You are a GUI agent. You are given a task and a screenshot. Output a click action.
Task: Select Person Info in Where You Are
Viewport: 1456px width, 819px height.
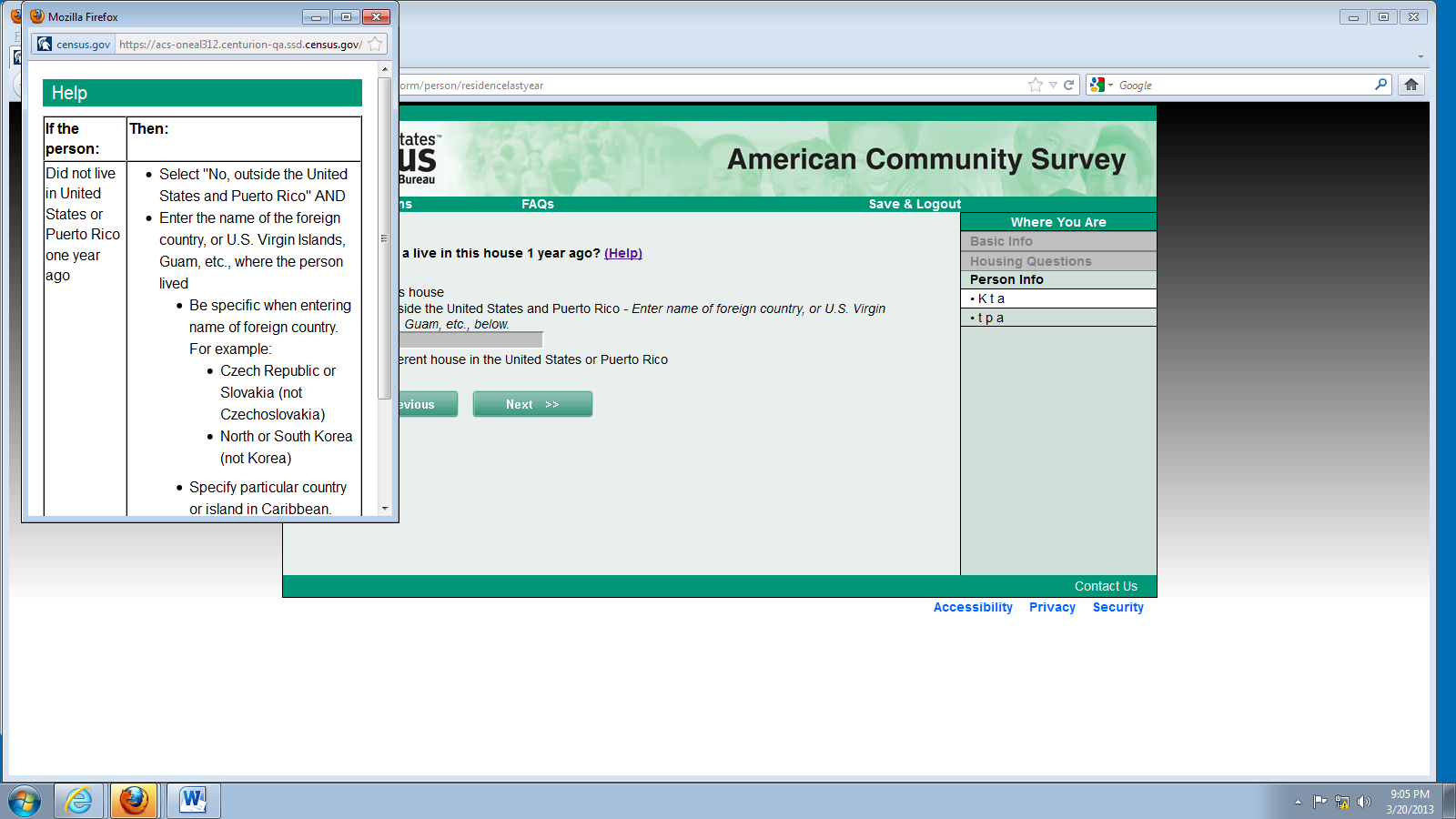[x=1006, y=279]
